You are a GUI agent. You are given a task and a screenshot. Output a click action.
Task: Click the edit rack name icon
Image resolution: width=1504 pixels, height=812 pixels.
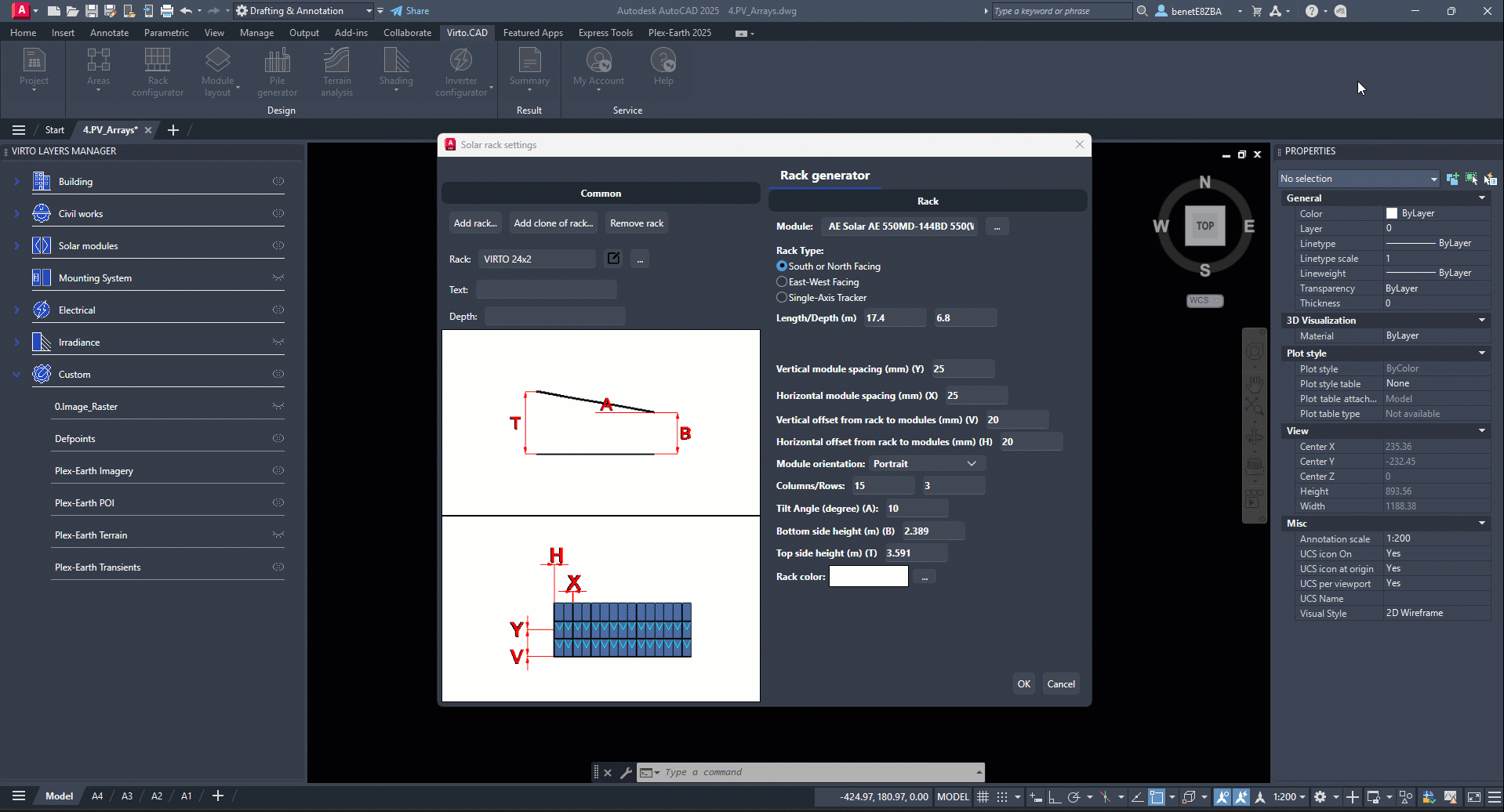coord(613,259)
